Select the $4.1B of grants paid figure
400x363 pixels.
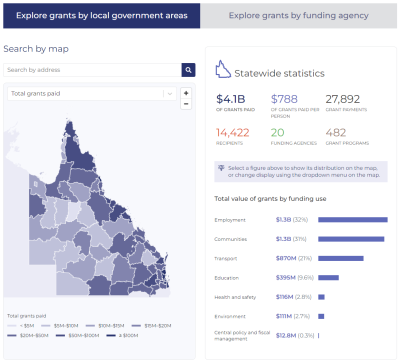tap(235, 103)
